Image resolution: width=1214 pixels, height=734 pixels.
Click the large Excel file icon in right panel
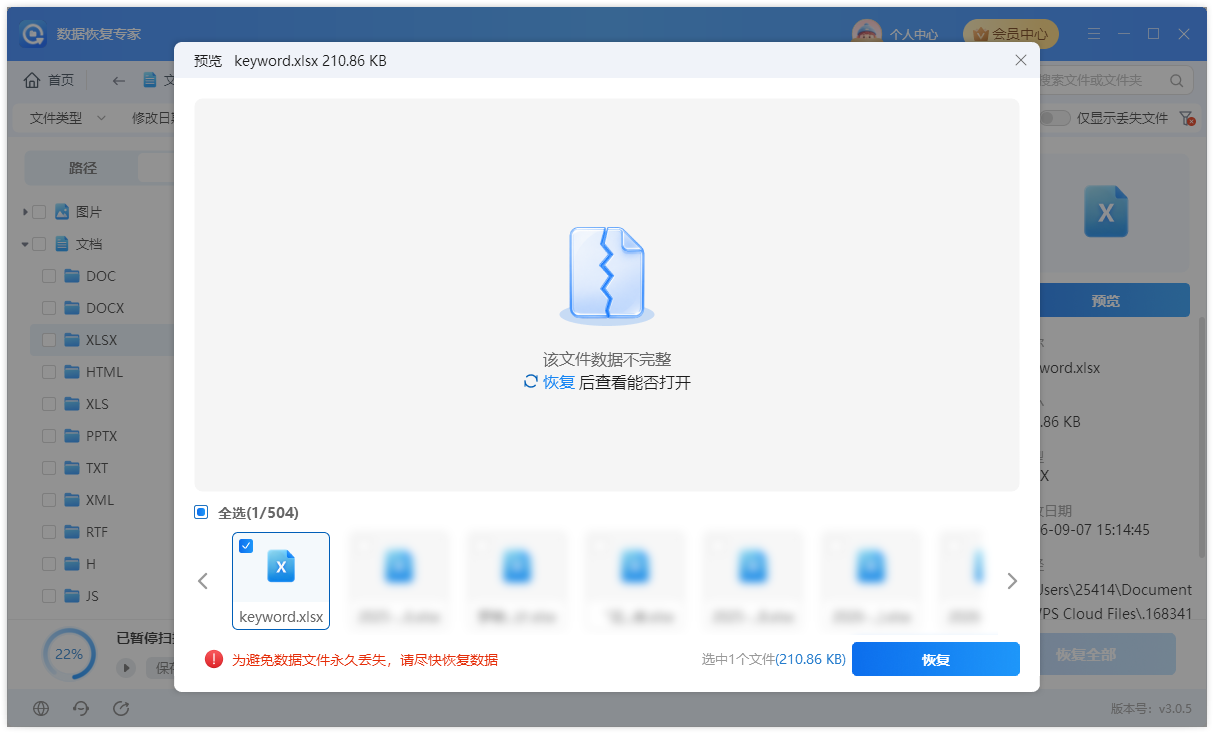click(1106, 212)
